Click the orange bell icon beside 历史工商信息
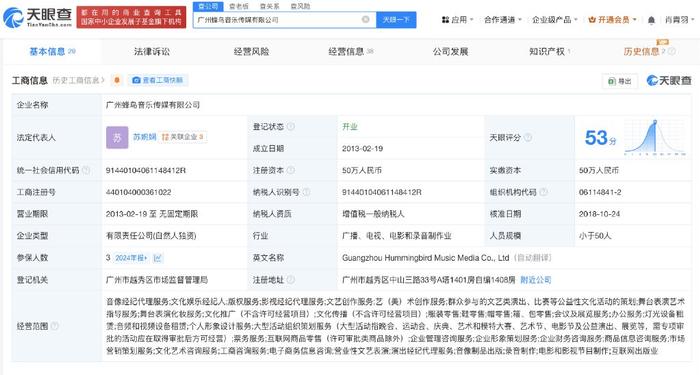 pyautogui.click(x=117, y=80)
